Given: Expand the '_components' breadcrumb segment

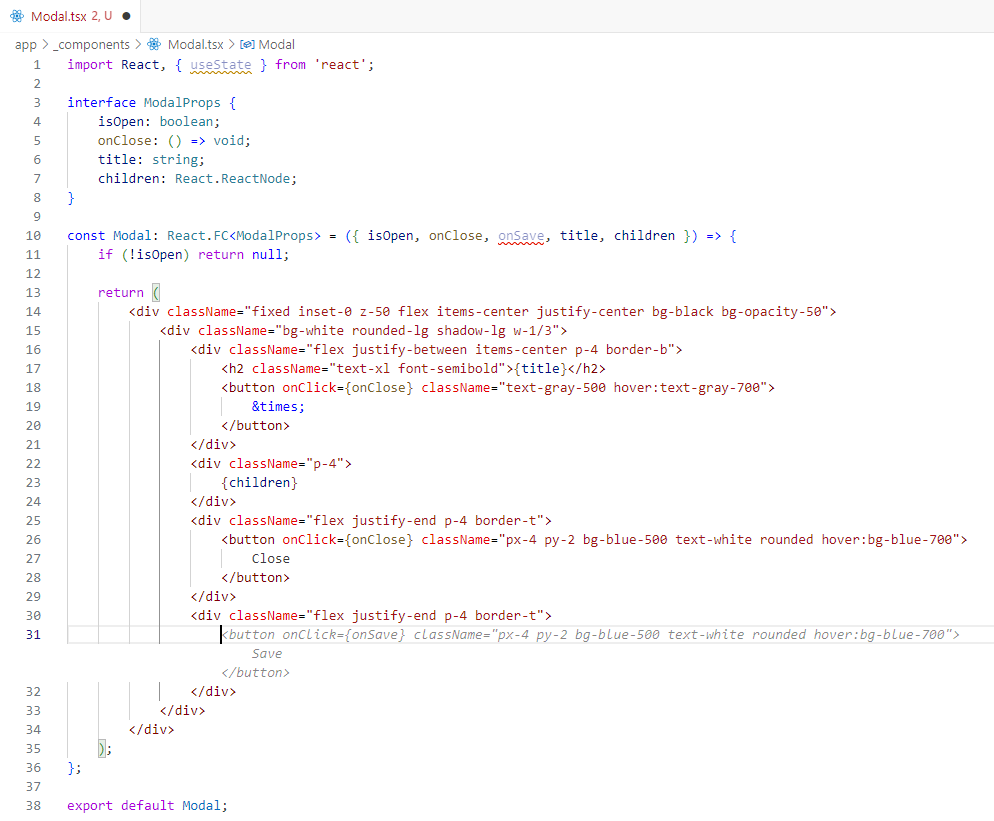Looking at the screenshot, I should click(x=92, y=44).
